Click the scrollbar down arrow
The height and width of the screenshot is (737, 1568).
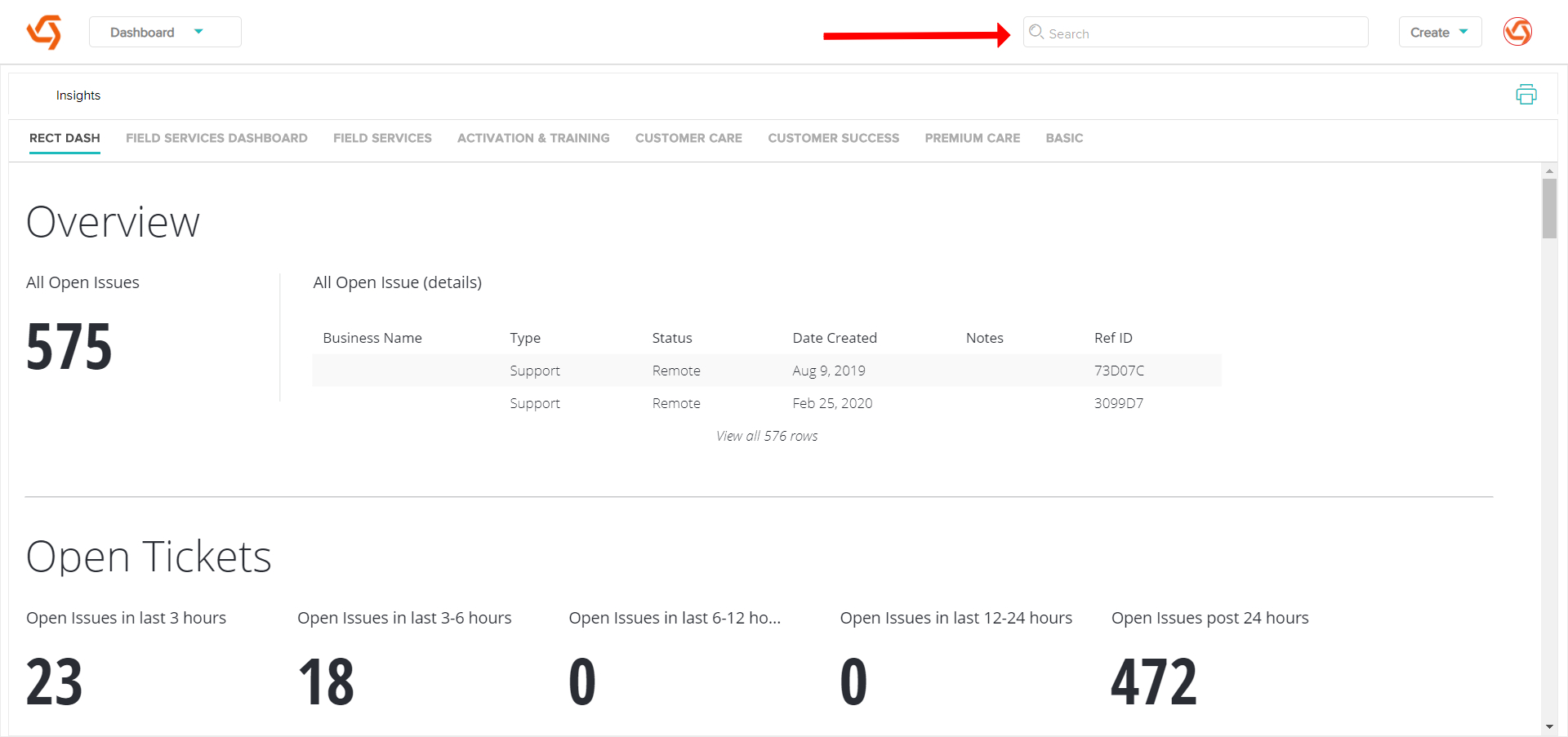tap(1549, 726)
